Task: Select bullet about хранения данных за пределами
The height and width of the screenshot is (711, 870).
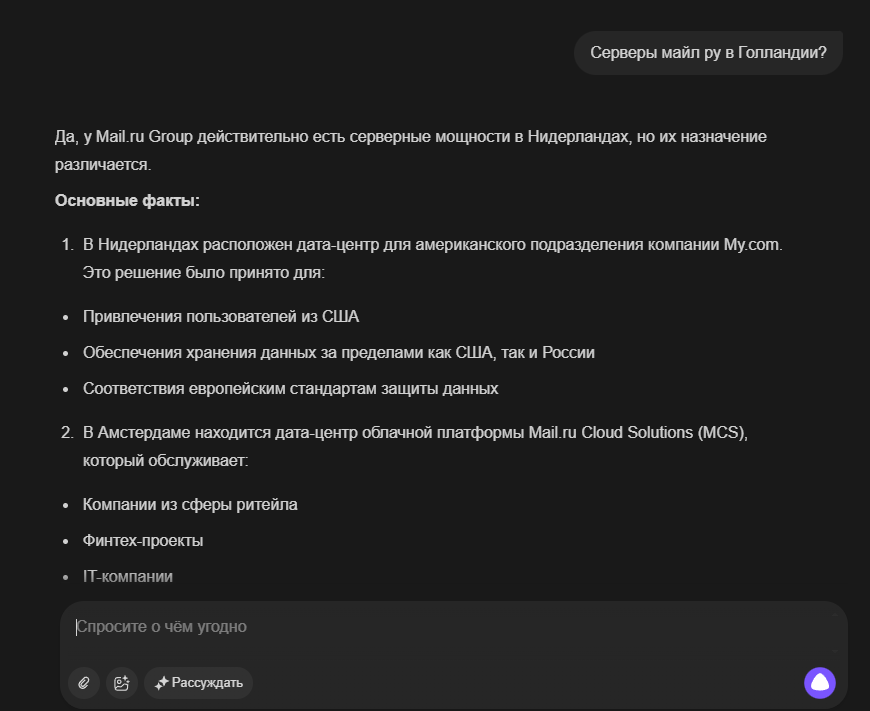Action: [339, 353]
